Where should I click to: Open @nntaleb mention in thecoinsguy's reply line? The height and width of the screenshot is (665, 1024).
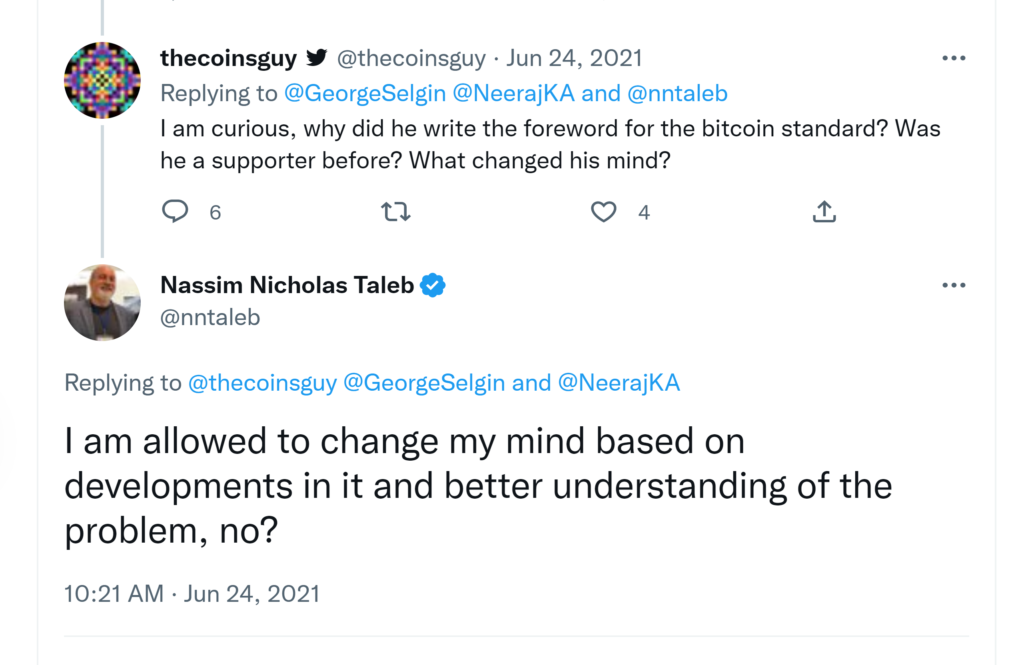pyautogui.click(x=677, y=94)
